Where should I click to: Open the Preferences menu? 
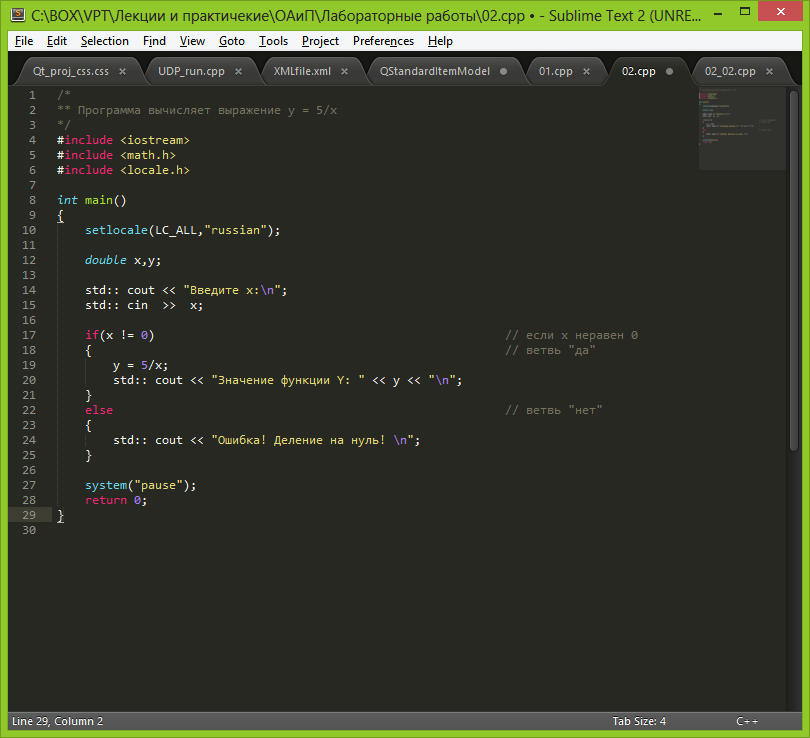[383, 41]
